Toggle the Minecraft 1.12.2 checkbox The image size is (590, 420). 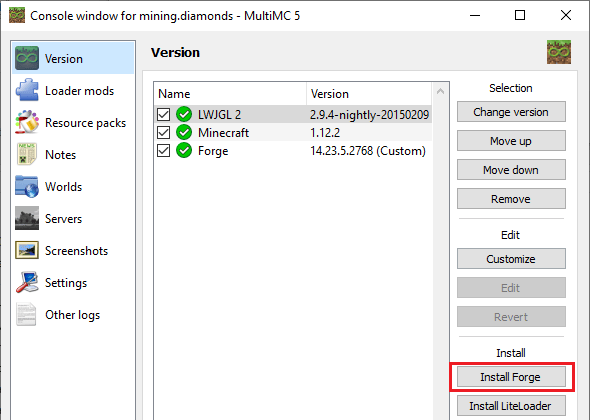pyautogui.click(x=163, y=132)
